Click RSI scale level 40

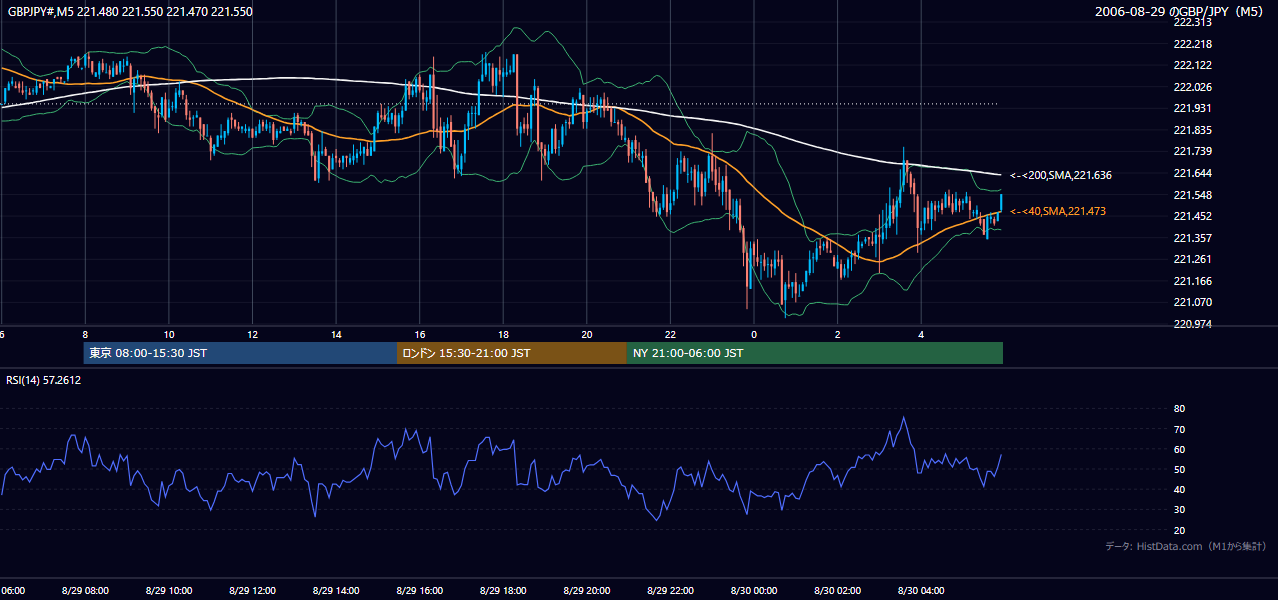pos(1179,489)
